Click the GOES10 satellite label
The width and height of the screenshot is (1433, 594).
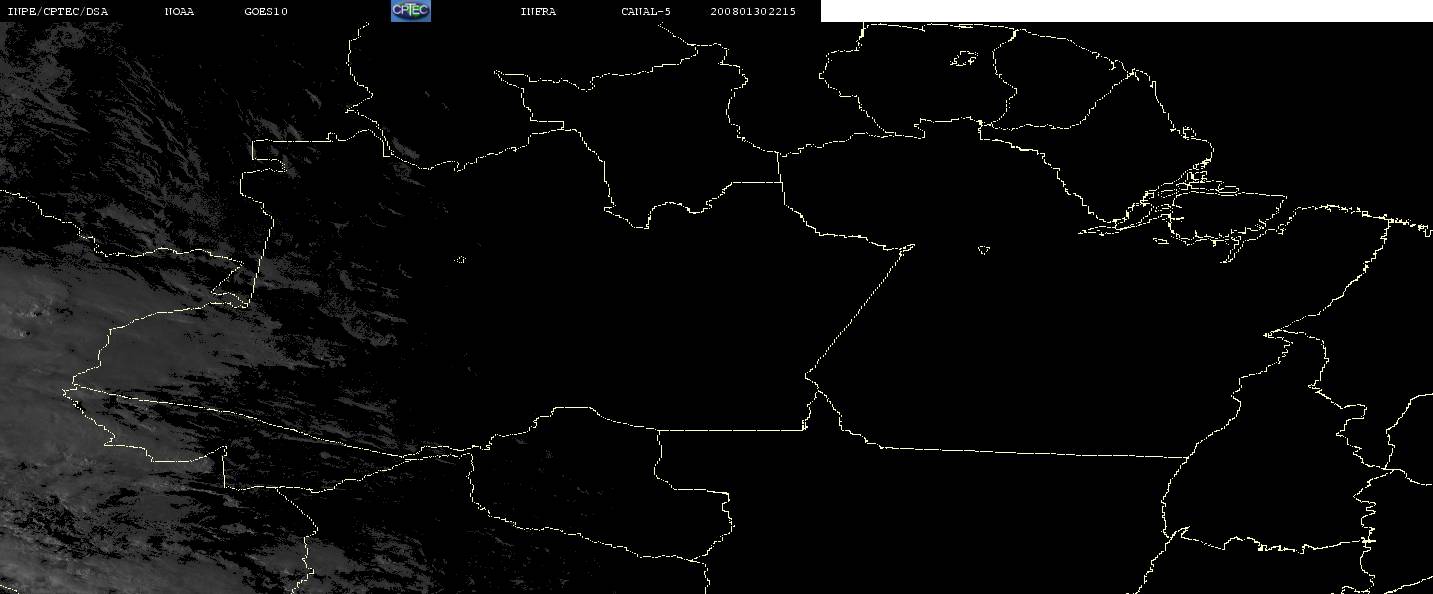click(x=265, y=12)
